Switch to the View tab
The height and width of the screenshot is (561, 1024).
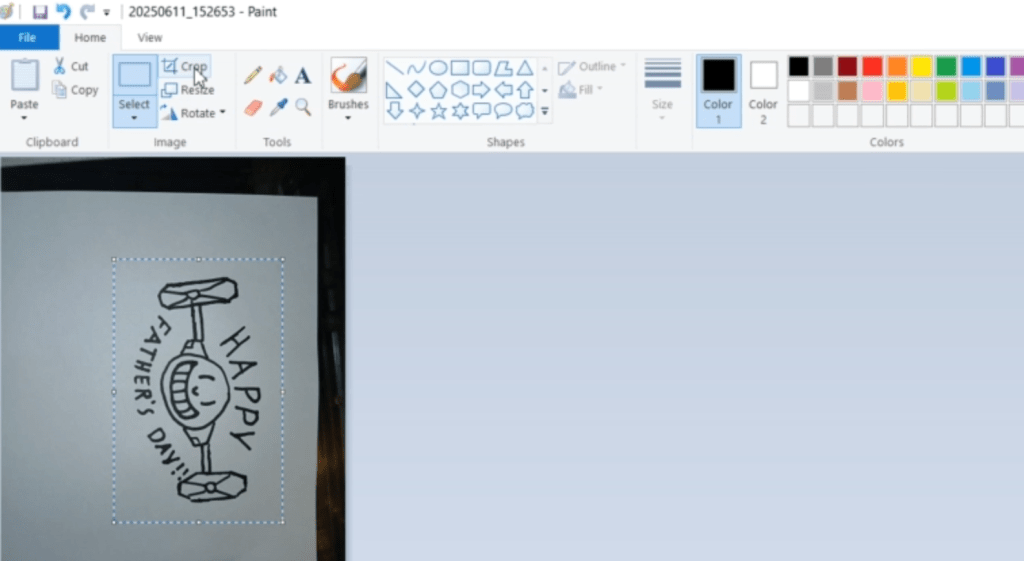[x=150, y=38]
